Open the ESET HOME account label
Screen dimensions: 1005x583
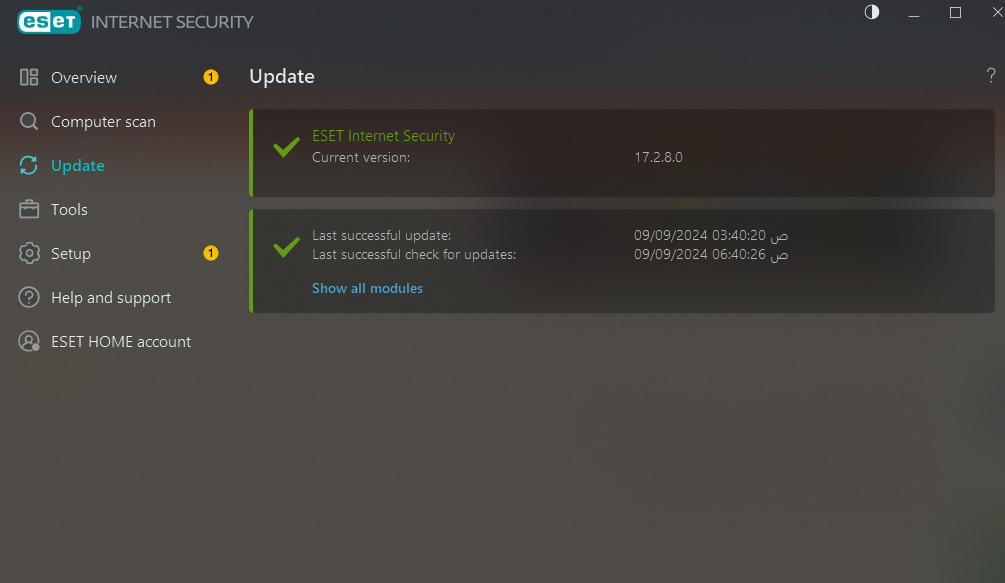pyautogui.click(x=121, y=341)
